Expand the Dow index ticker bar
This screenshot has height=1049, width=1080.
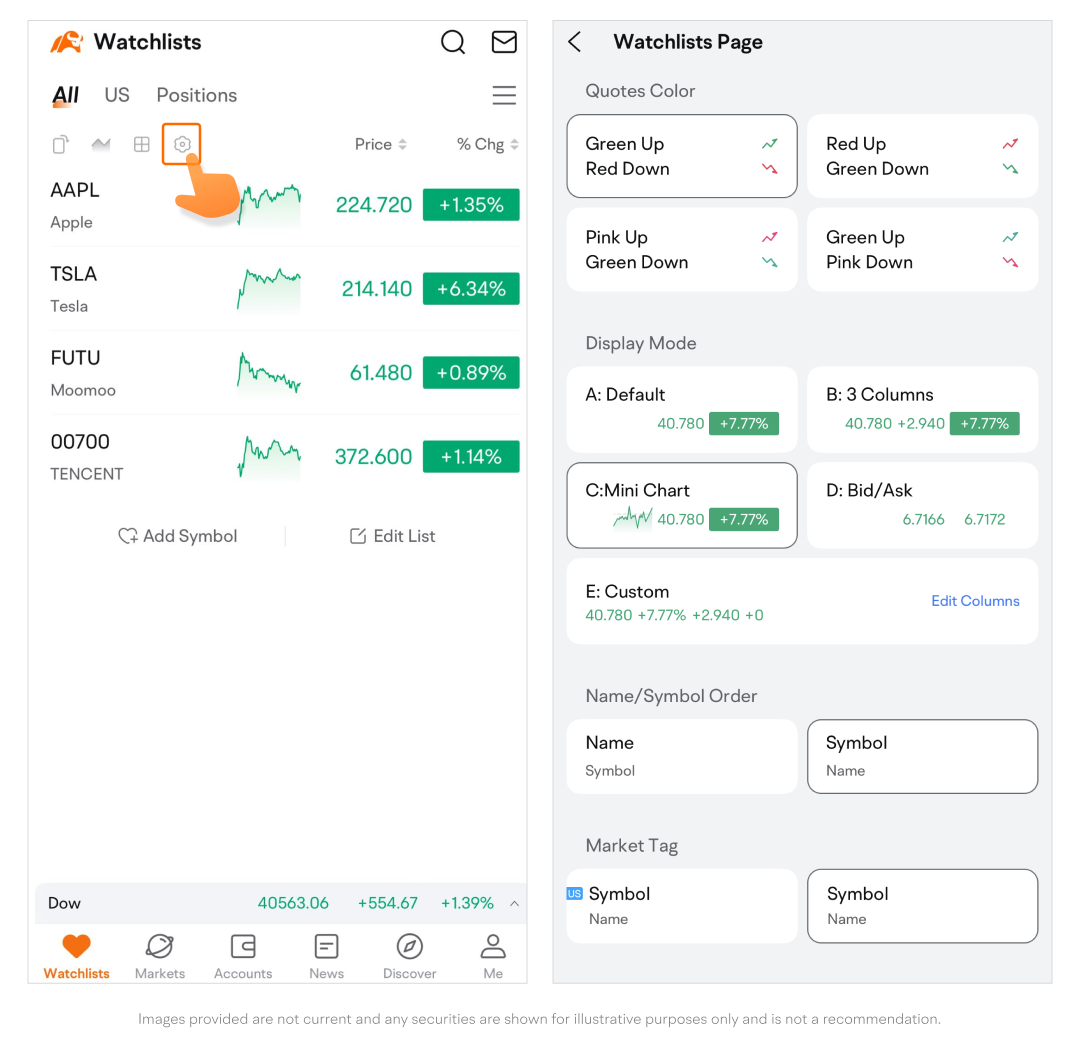point(515,903)
